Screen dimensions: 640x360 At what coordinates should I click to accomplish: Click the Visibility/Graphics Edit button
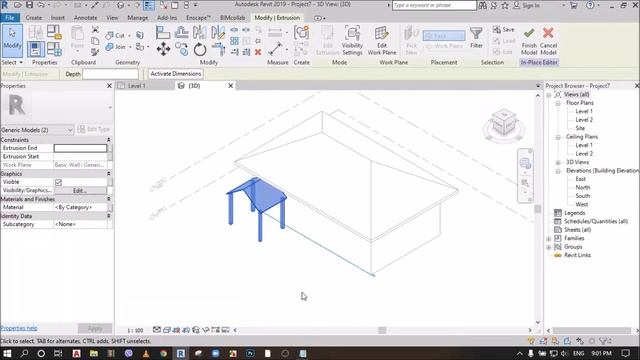[80, 191]
